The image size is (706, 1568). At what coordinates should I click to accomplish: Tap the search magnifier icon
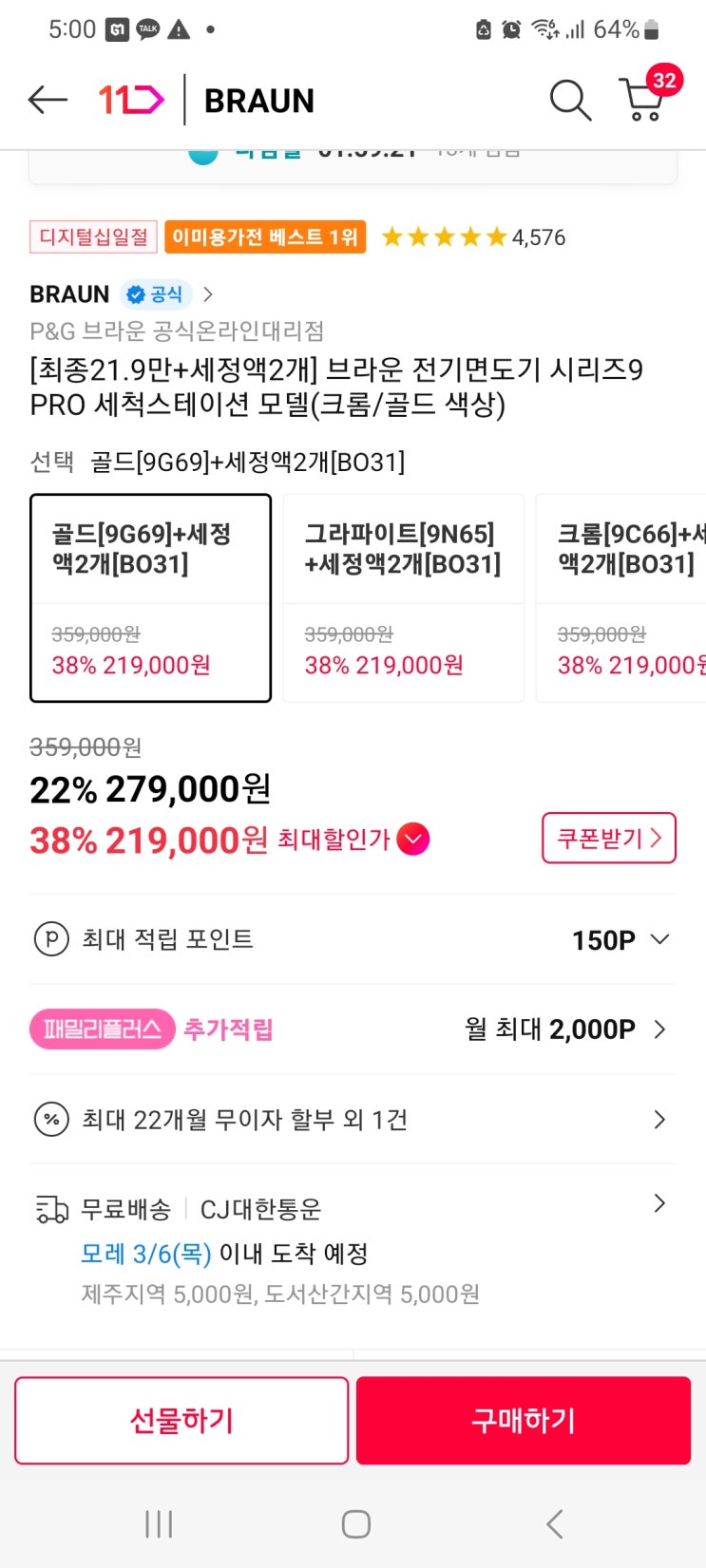[570, 100]
